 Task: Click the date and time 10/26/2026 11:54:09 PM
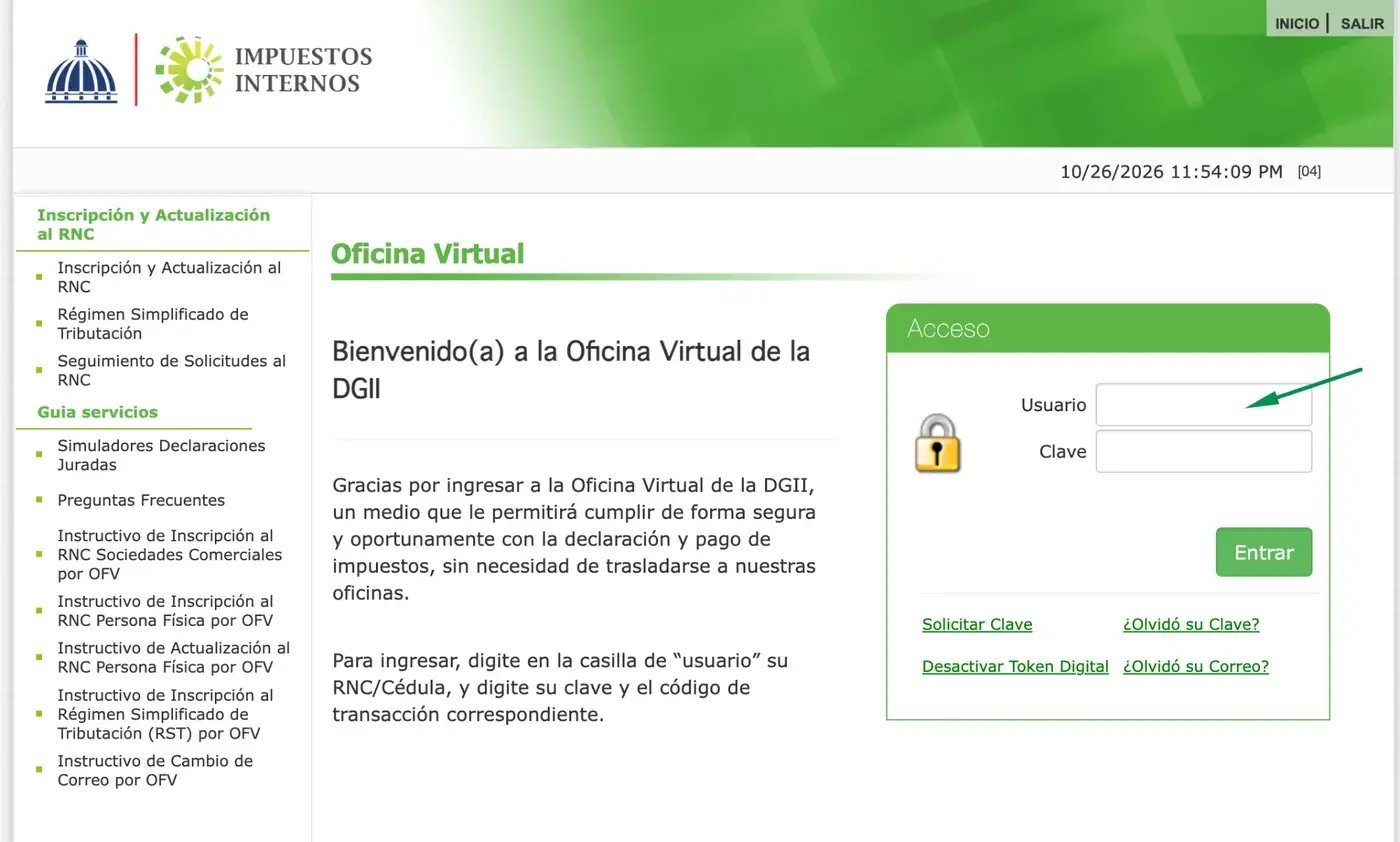1171,172
